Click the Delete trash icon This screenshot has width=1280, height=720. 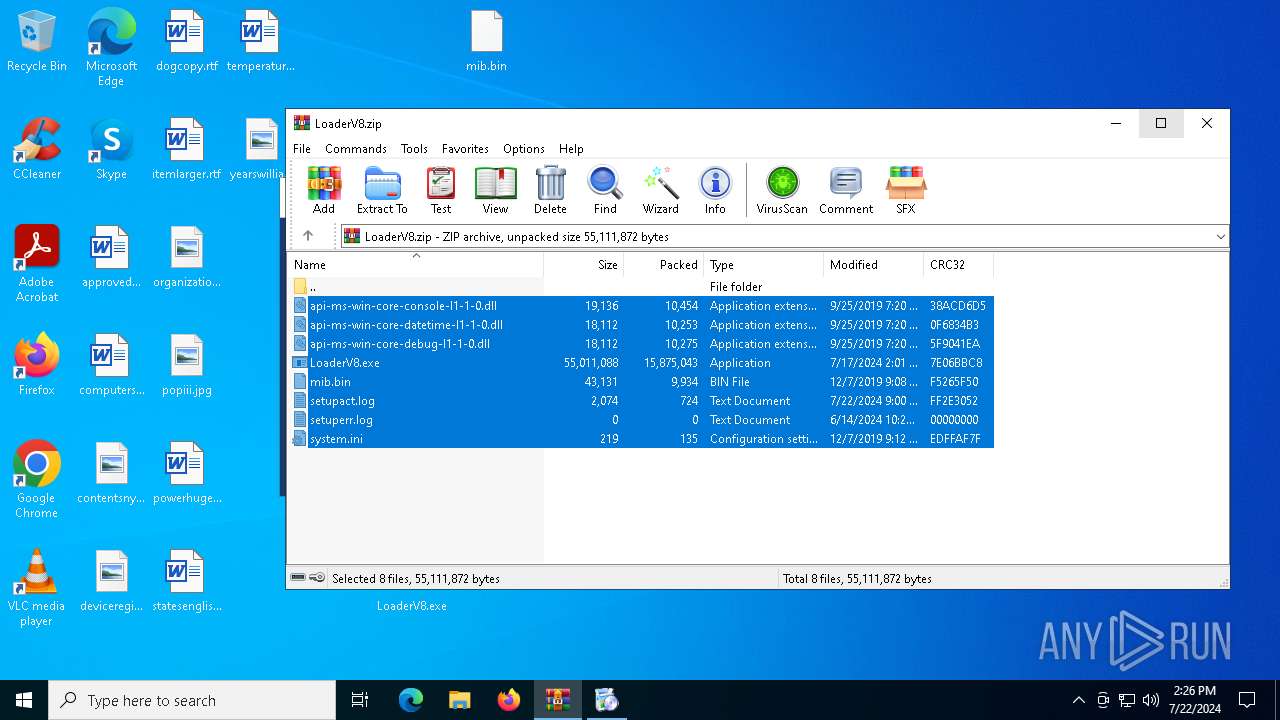(550, 190)
